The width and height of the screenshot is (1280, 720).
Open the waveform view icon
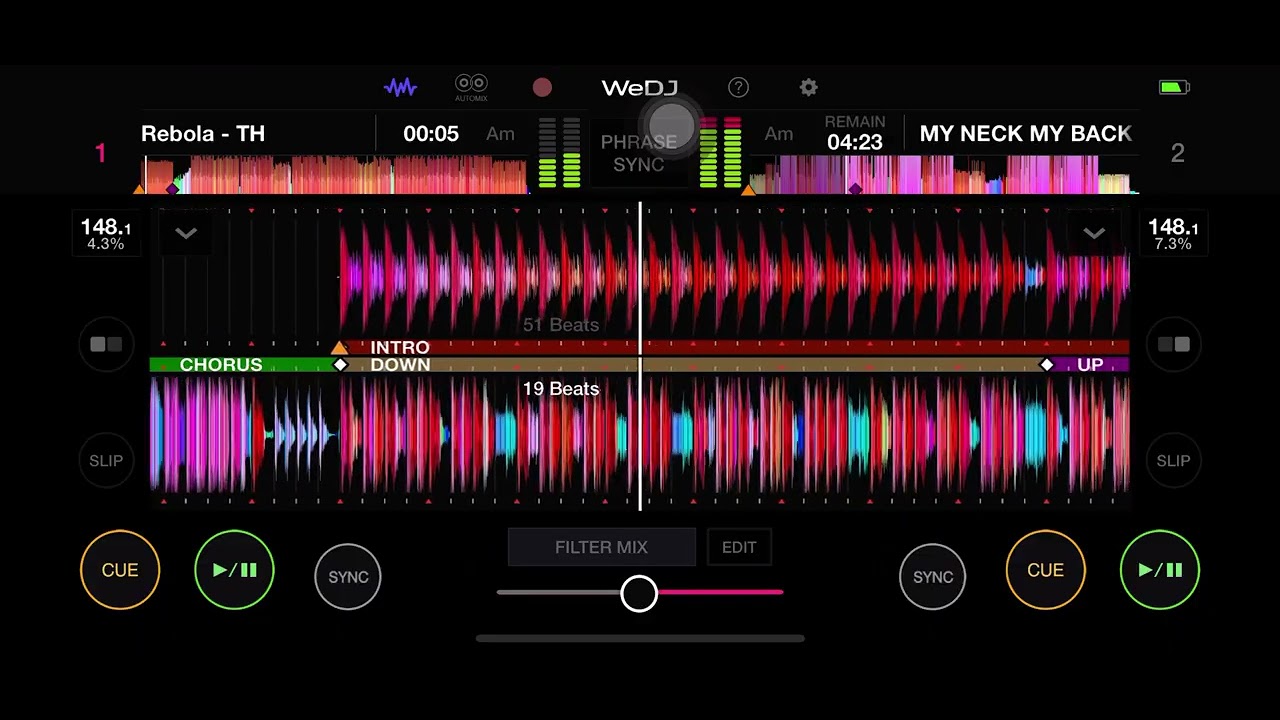(x=401, y=88)
